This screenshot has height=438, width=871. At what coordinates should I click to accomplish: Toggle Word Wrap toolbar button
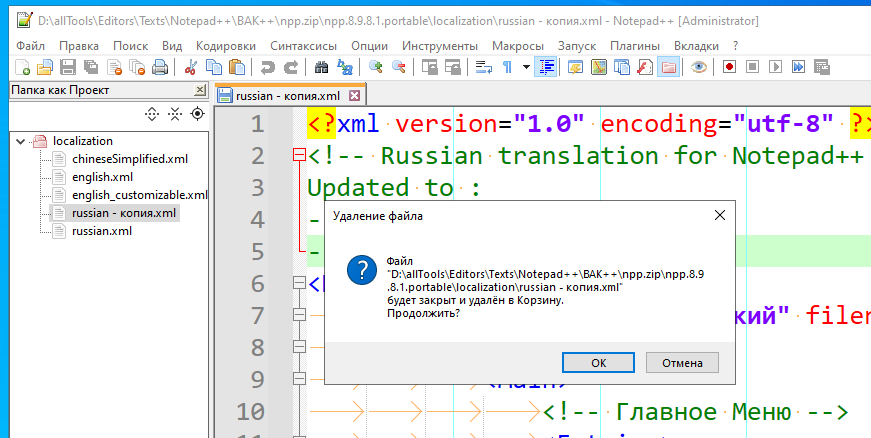(x=483, y=68)
